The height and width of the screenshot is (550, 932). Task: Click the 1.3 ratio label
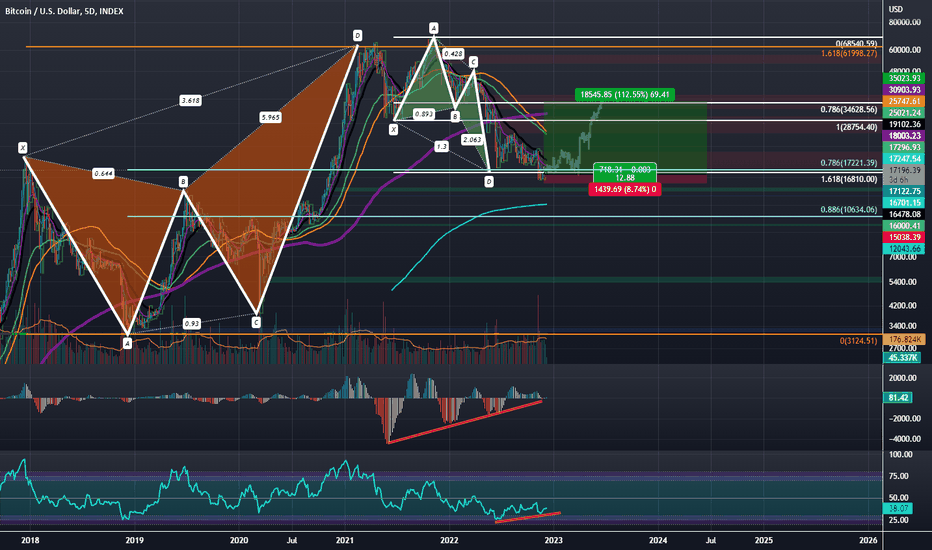[441, 146]
